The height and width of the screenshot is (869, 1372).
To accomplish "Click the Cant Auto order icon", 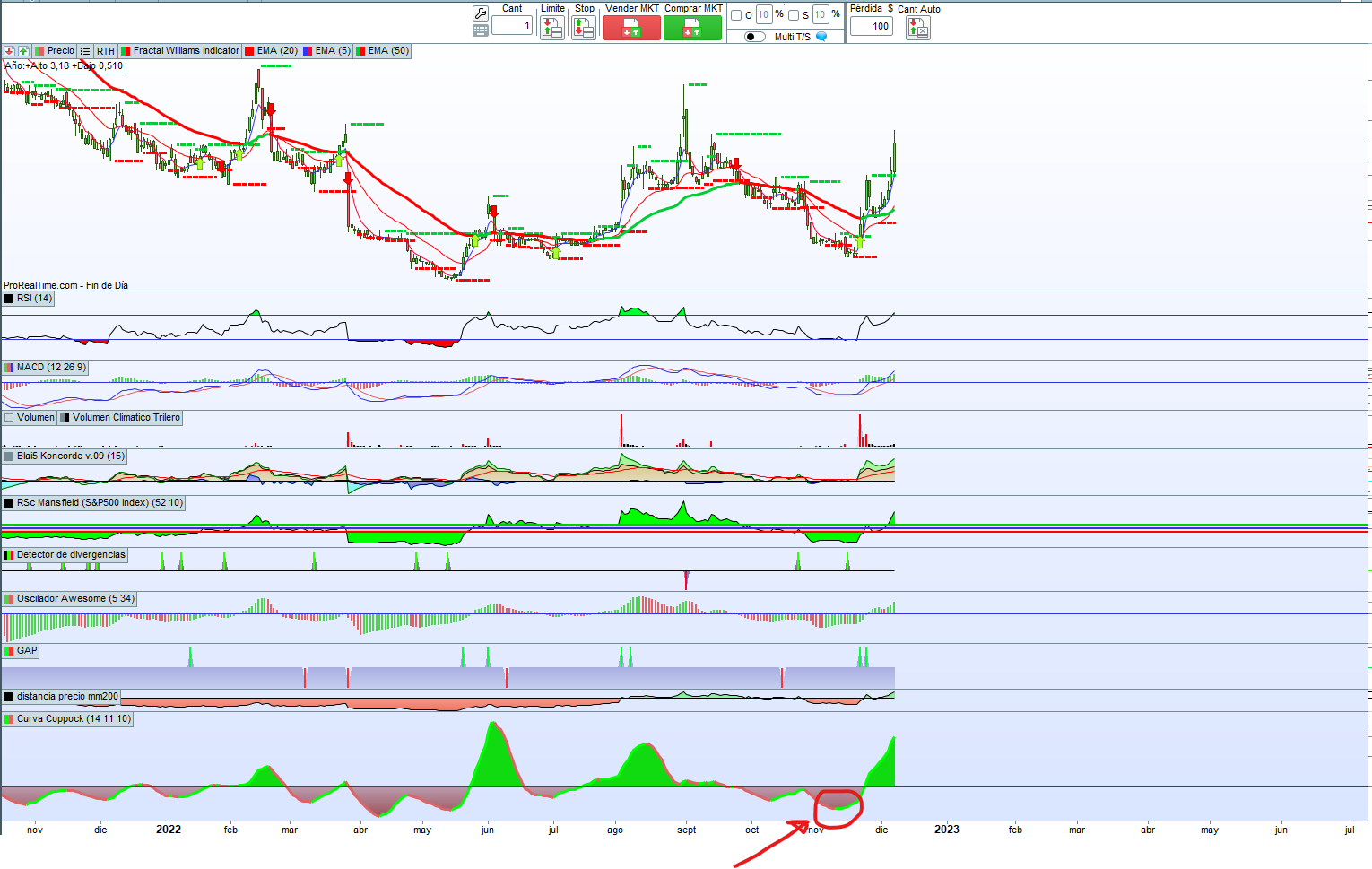I will [x=918, y=28].
